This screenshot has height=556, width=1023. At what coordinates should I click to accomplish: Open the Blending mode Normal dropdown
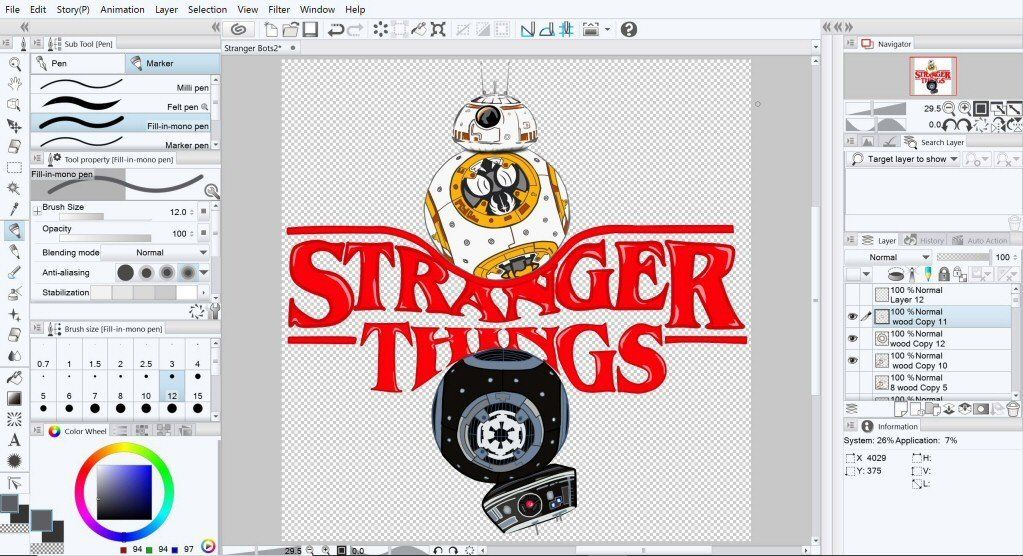click(154, 253)
